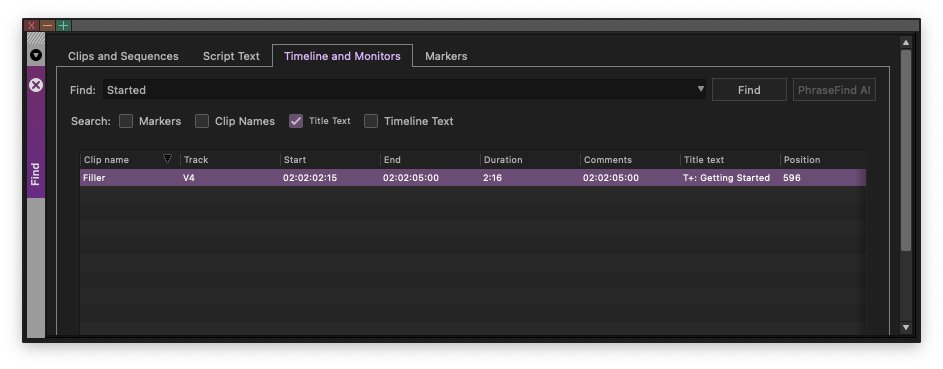The height and width of the screenshot is (369, 943).
Task: Click the scrollbar up arrow
Action: point(906,42)
